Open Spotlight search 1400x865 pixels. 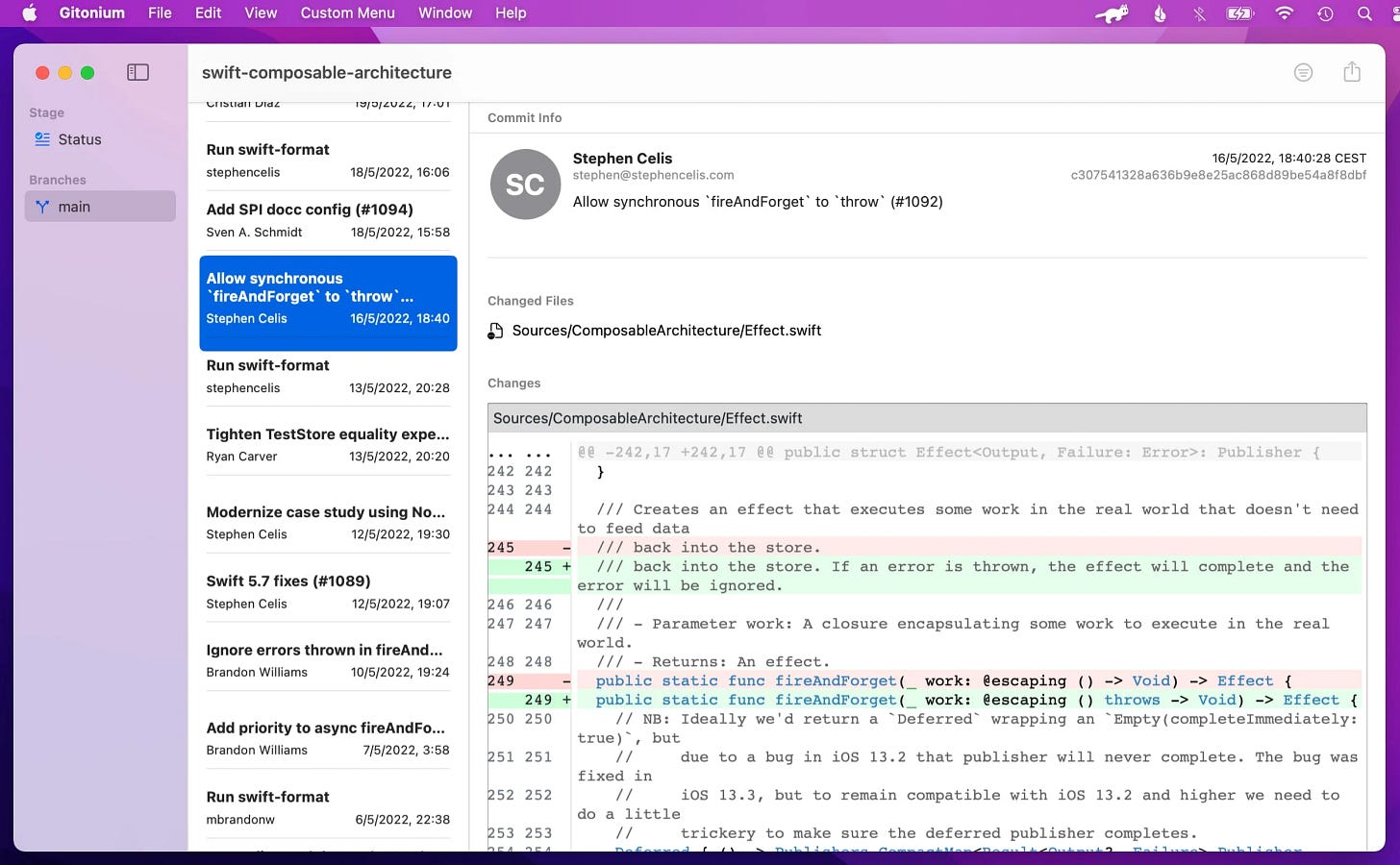coord(1364,13)
